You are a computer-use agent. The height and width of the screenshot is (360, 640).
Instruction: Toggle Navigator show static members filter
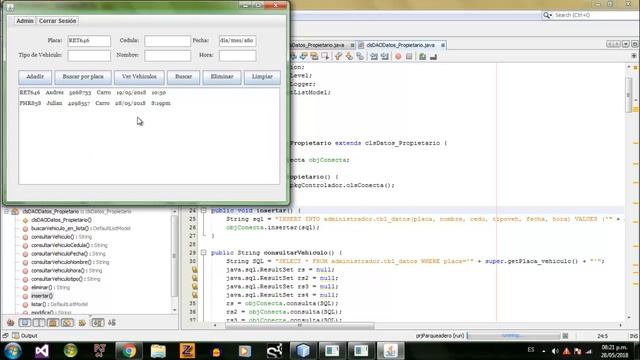coord(39,323)
